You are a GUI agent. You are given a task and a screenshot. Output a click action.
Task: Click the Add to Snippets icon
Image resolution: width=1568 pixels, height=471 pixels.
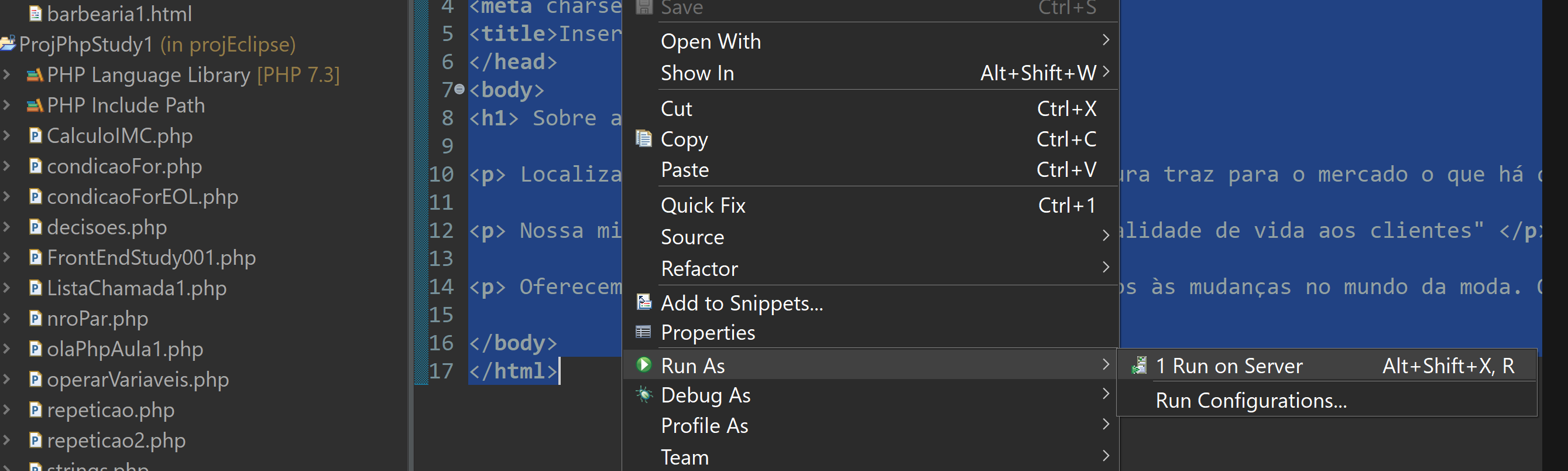pyautogui.click(x=643, y=302)
